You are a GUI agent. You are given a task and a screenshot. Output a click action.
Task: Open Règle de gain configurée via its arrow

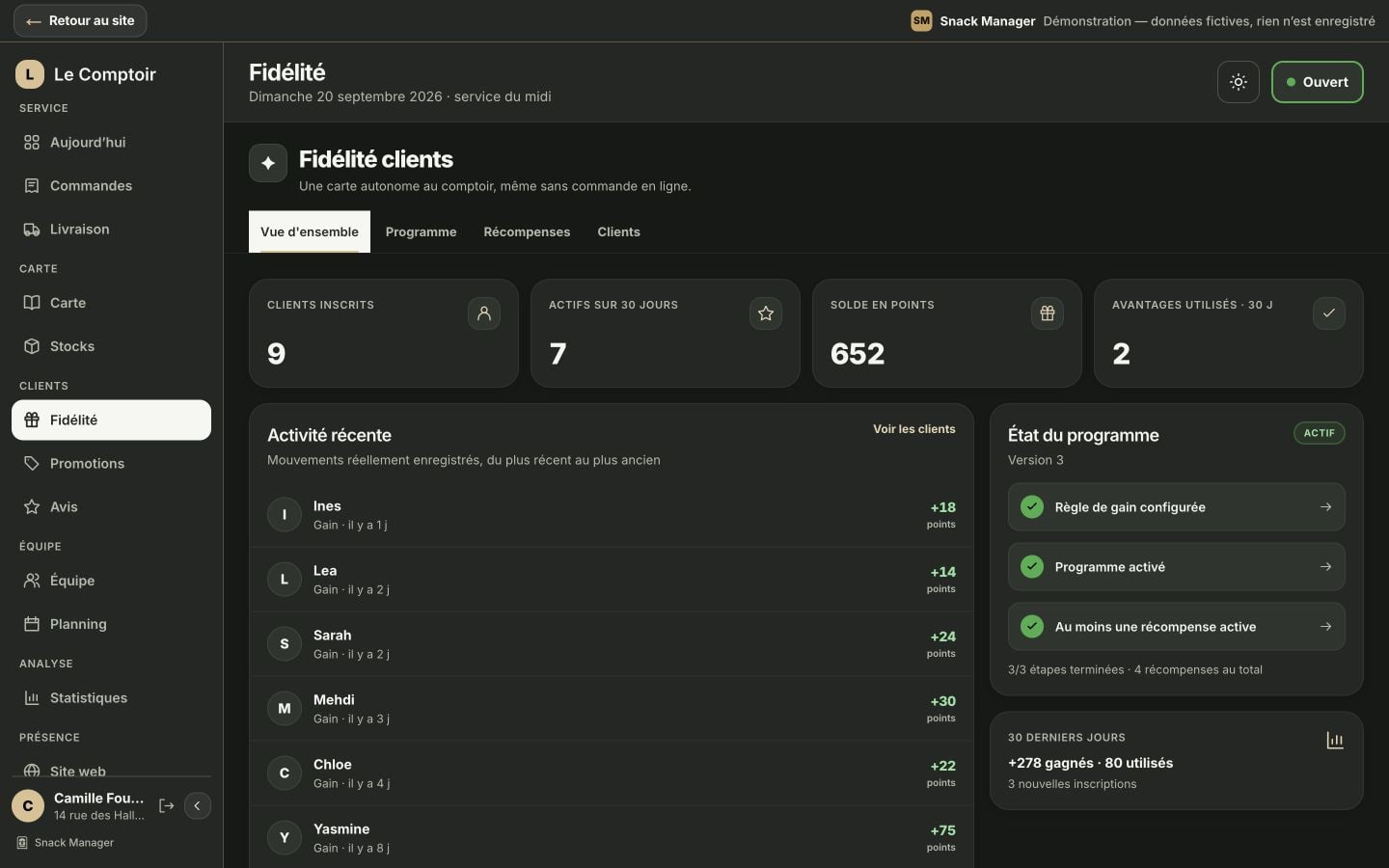tap(1325, 507)
